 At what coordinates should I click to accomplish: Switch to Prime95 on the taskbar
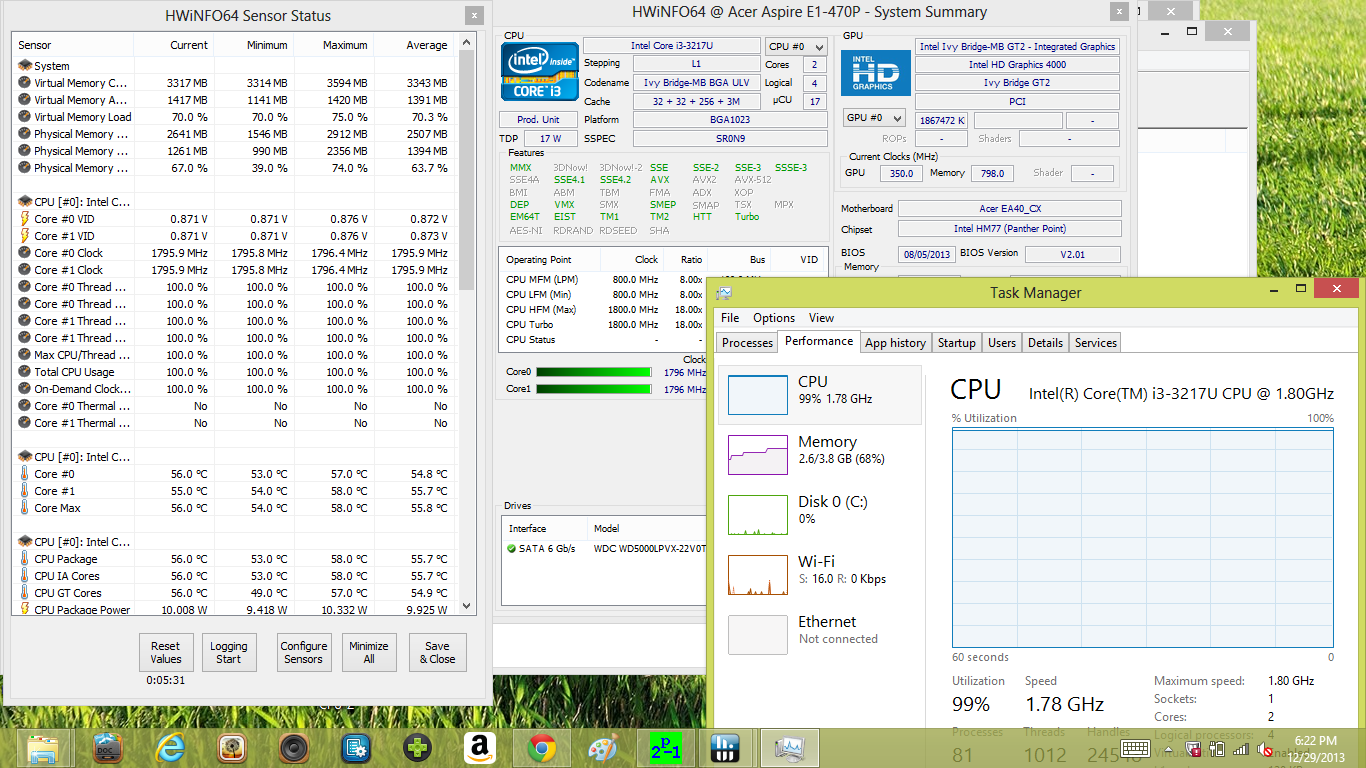666,748
